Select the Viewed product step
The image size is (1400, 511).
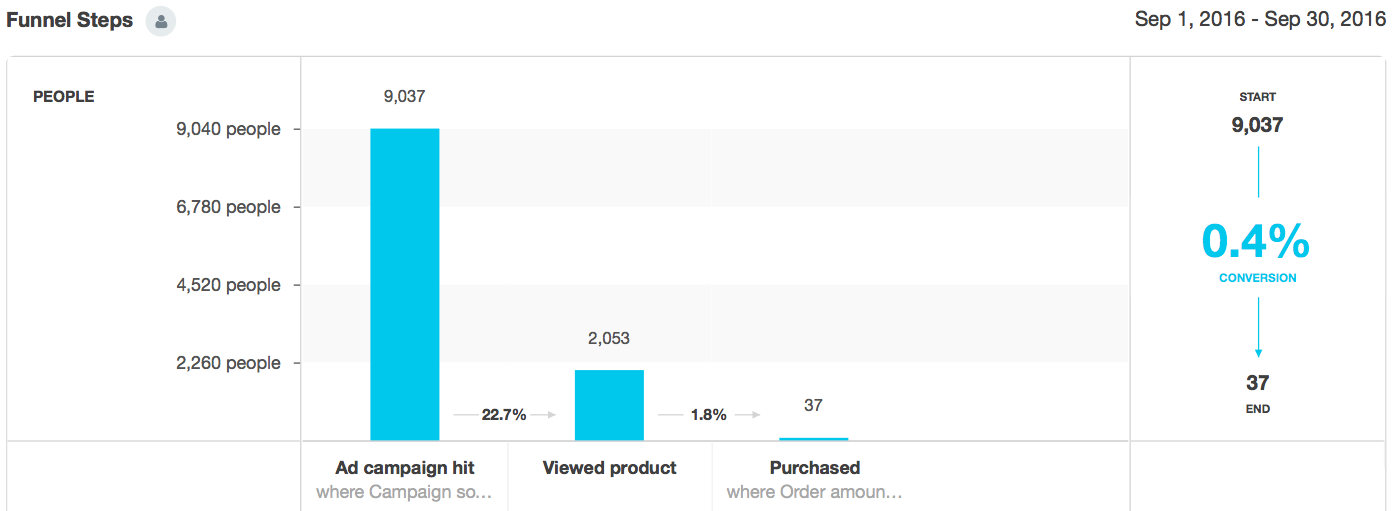tap(609, 468)
